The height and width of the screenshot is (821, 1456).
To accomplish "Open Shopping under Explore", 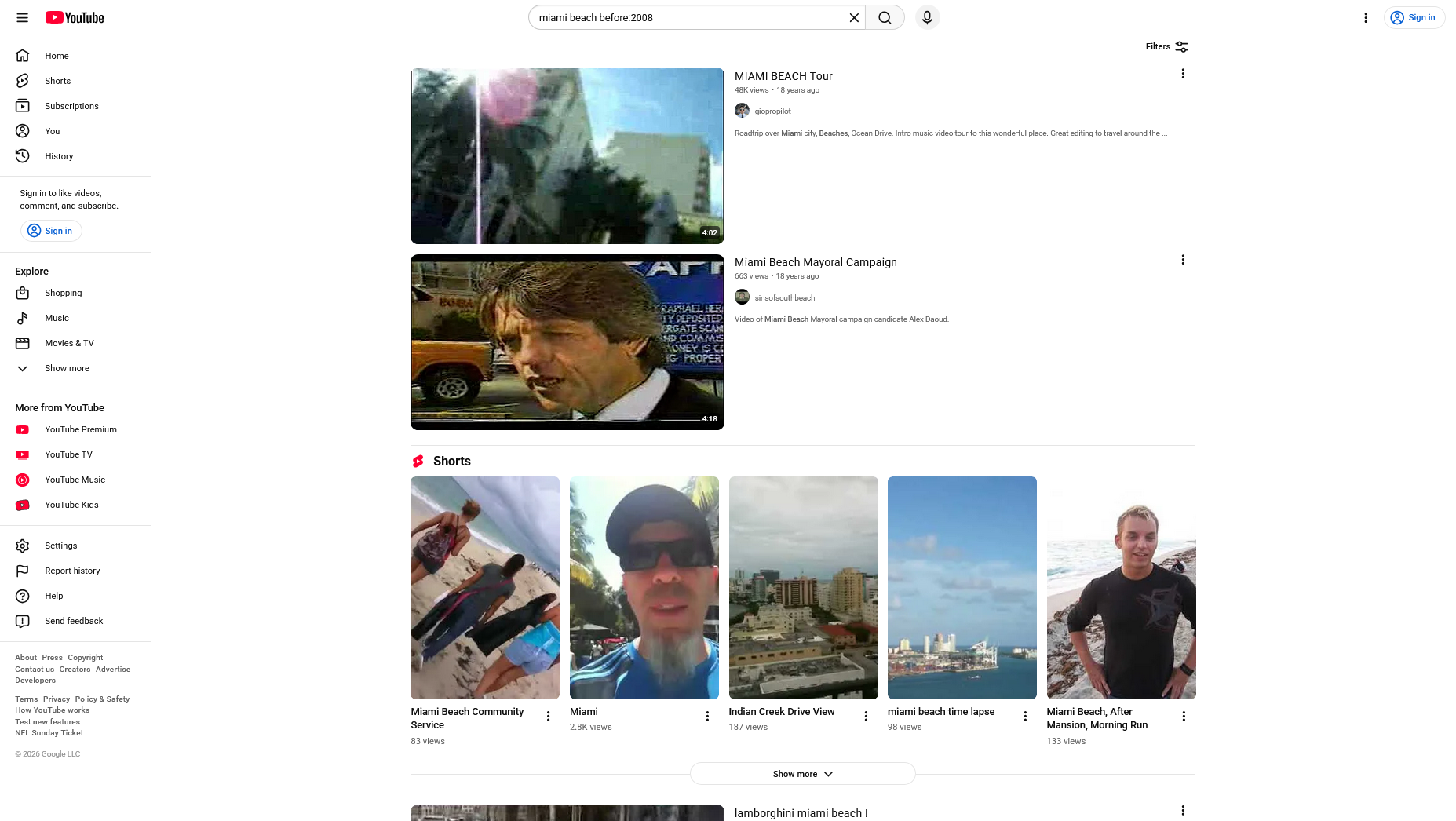I will pos(75,293).
